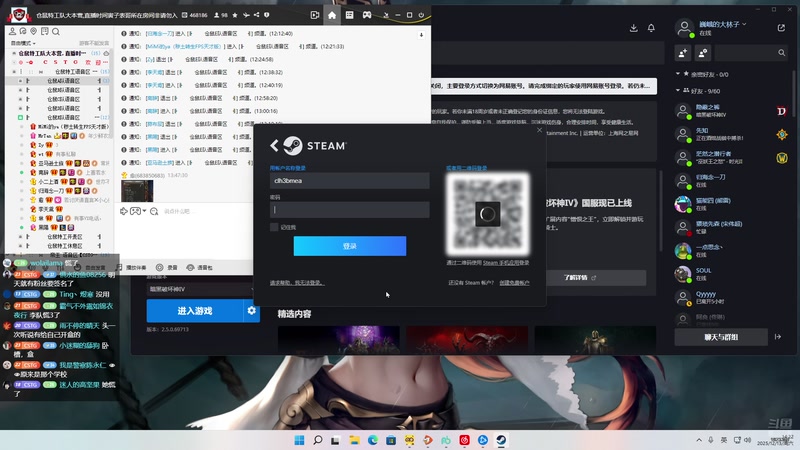Click the search magnifier in the YY channel toolbar

pos(56,32)
